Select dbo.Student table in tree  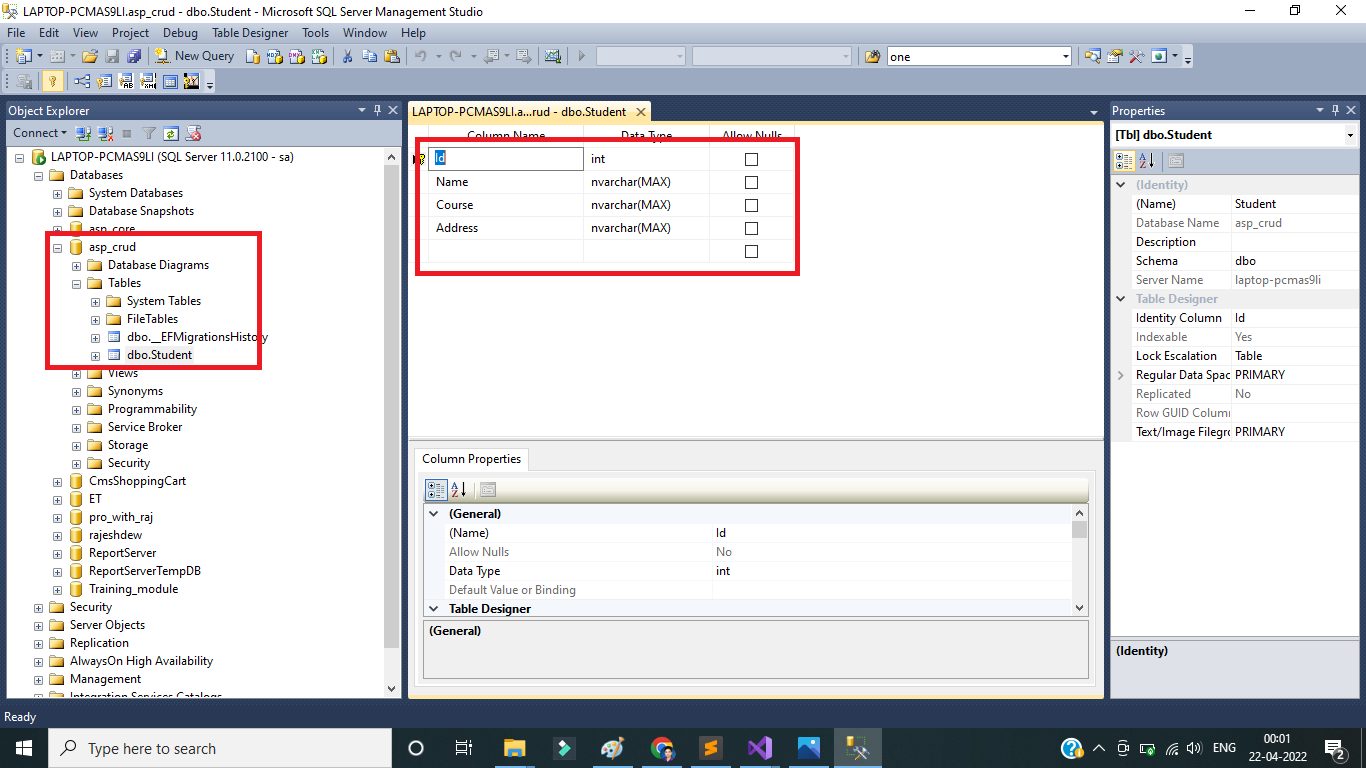(159, 355)
